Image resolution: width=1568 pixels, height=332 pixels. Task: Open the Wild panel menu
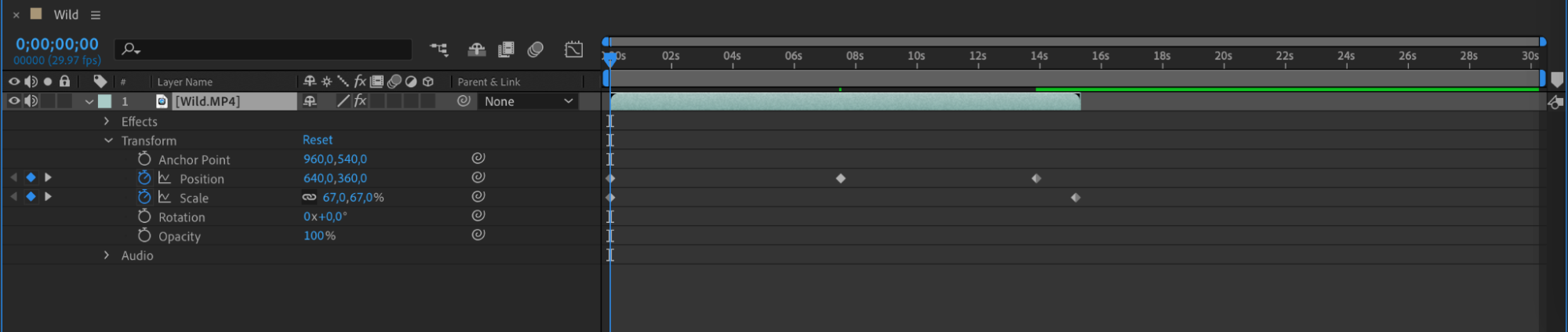(96, 15)
